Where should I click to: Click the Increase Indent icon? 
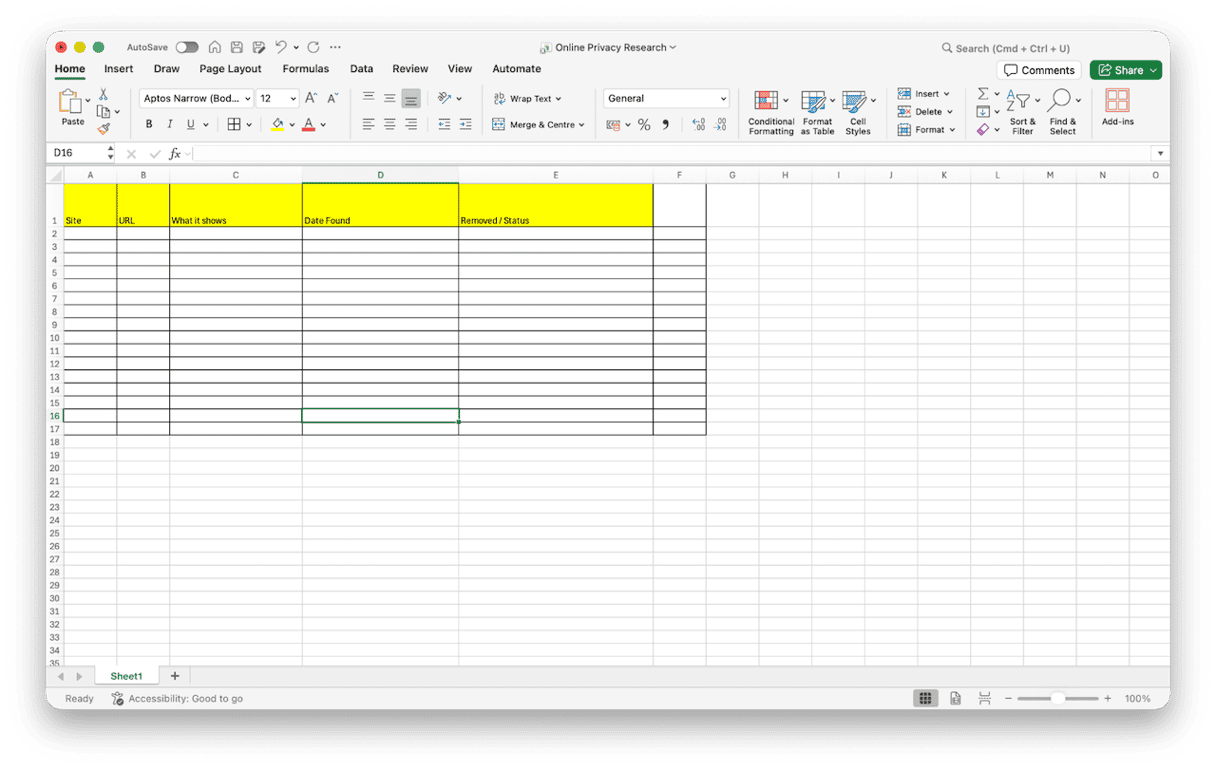click(x=465, y=124)
